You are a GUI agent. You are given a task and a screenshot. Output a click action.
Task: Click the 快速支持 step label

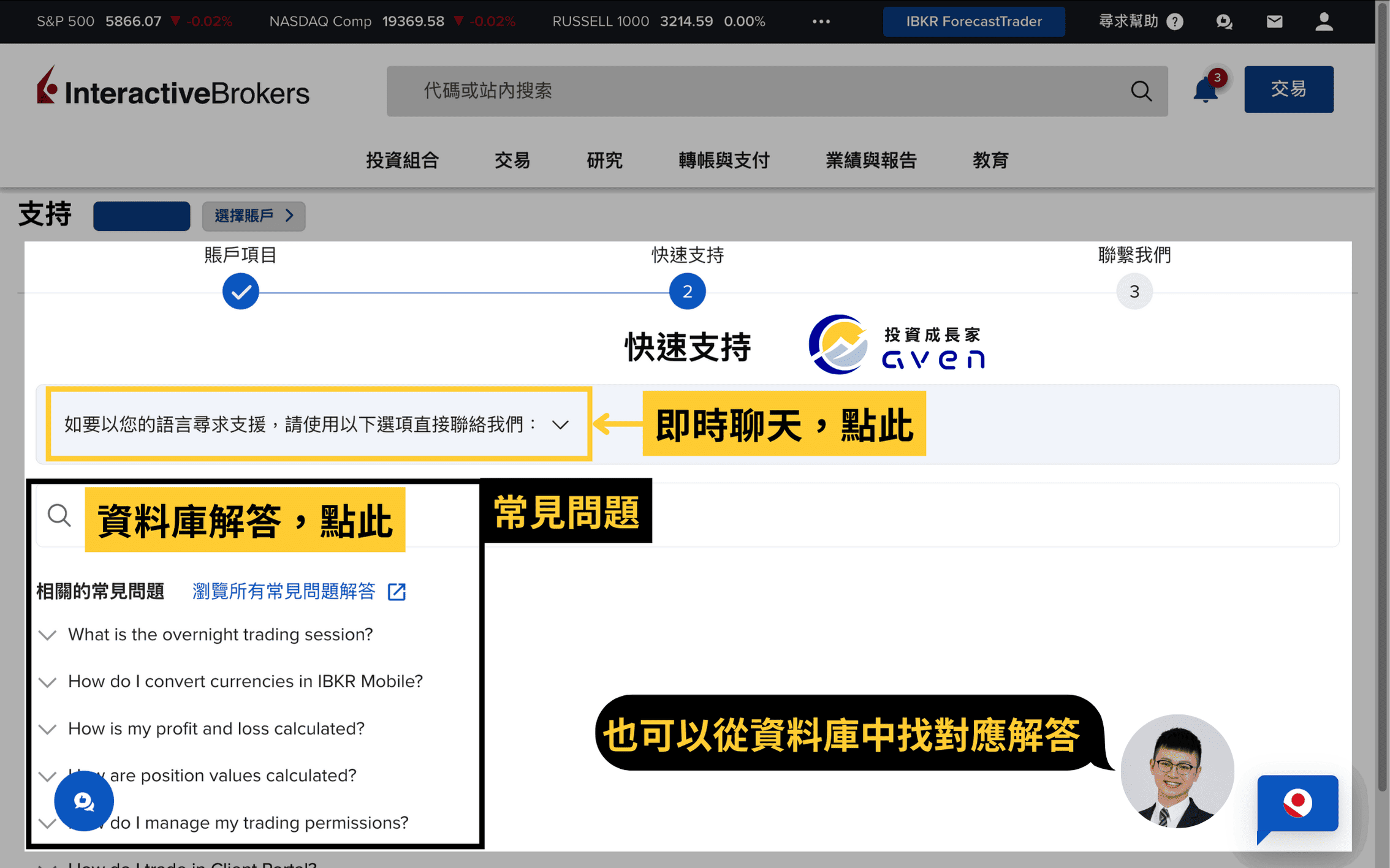tap(688, 255)
